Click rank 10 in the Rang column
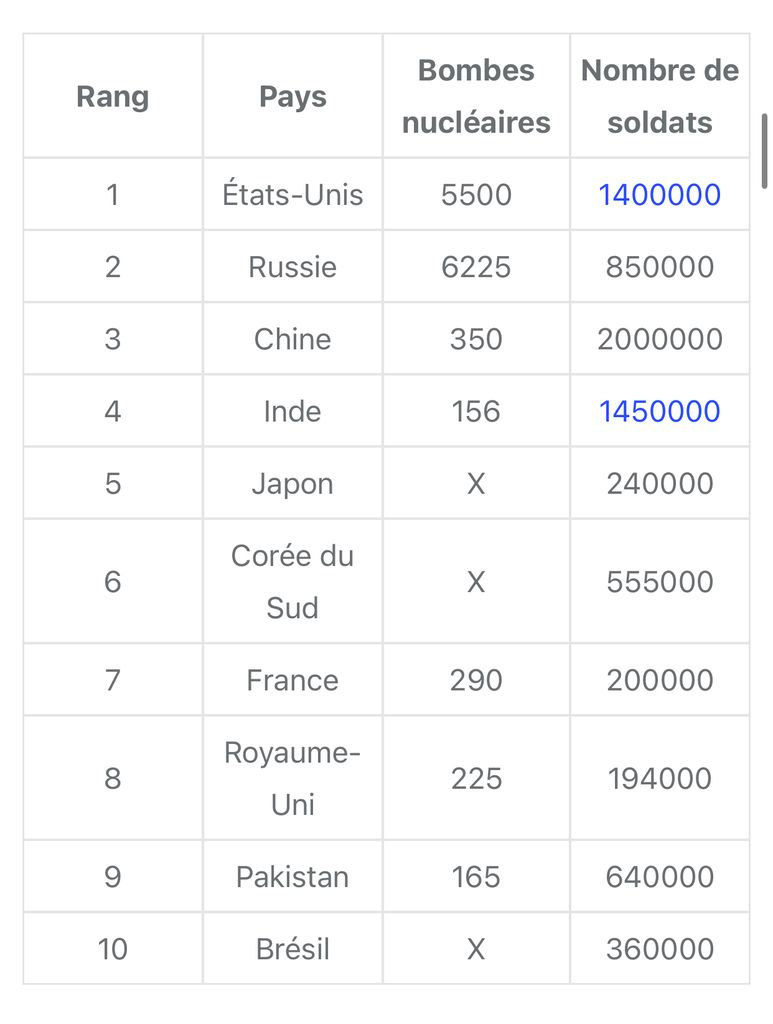This screenshot has height=1024, width=773. (113, 949)
